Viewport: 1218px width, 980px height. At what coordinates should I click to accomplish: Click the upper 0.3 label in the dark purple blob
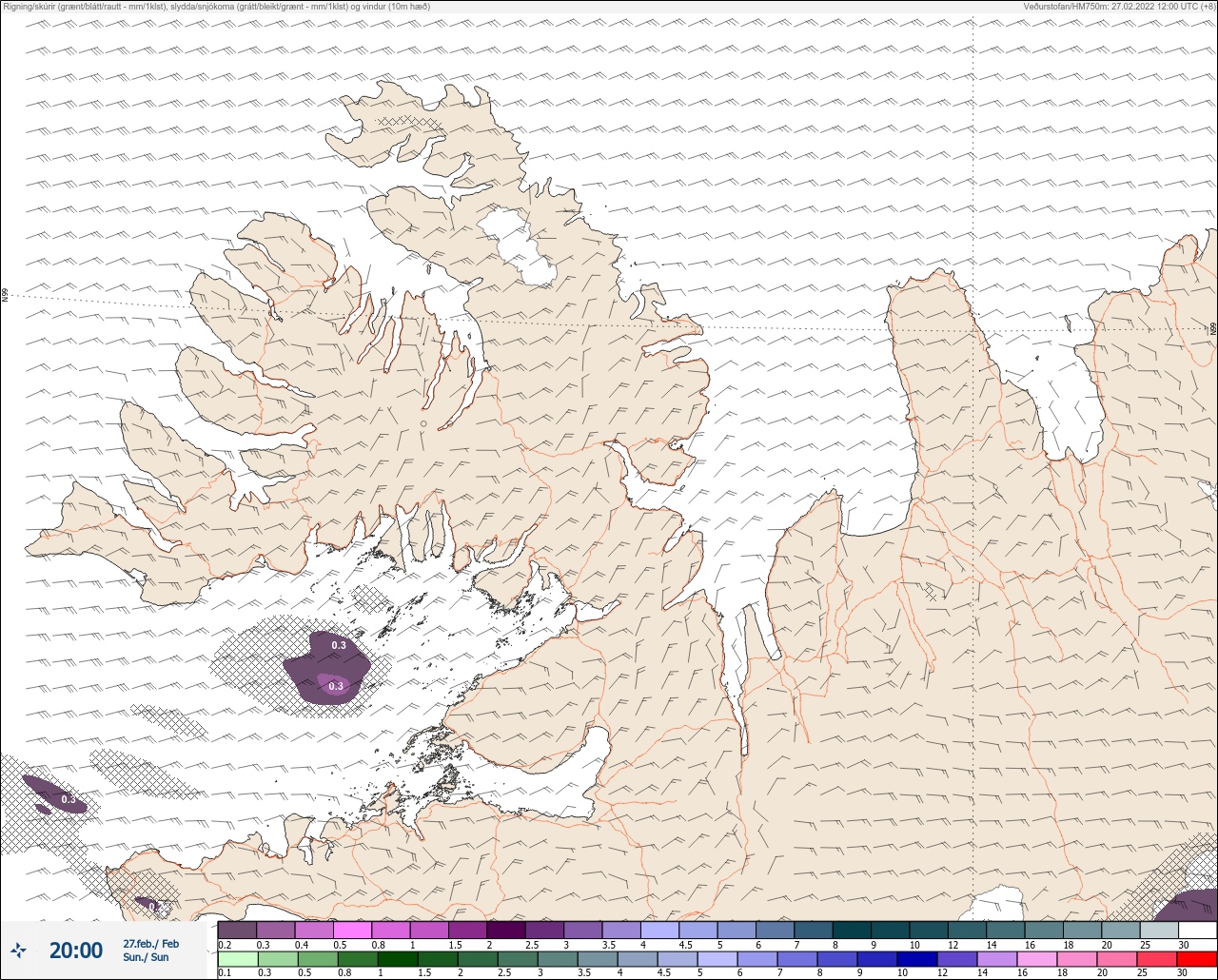click(x=339, y=645)
